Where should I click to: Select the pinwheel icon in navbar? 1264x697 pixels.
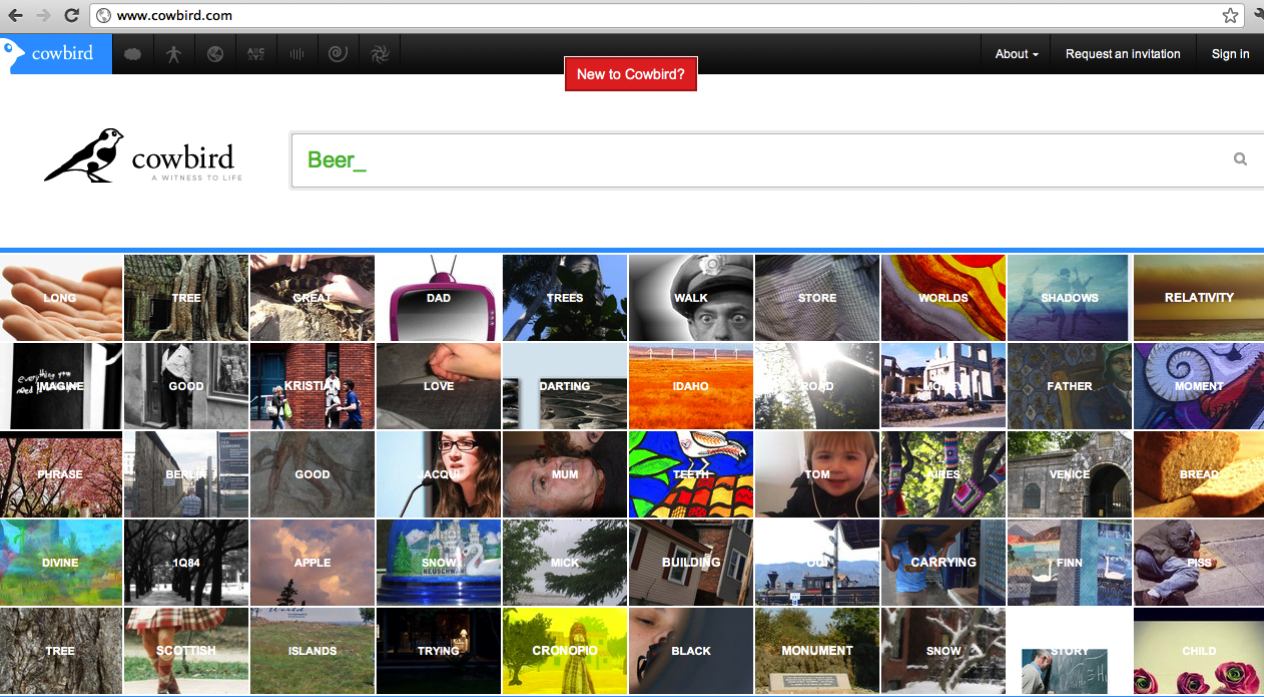[x=379, y=54]
